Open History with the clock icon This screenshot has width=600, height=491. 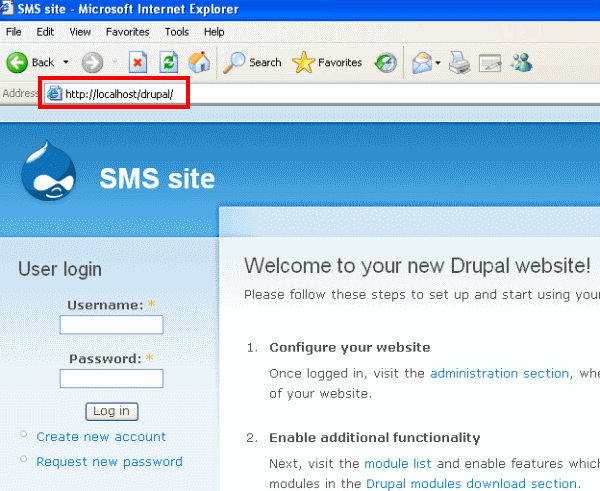[385, 63]
